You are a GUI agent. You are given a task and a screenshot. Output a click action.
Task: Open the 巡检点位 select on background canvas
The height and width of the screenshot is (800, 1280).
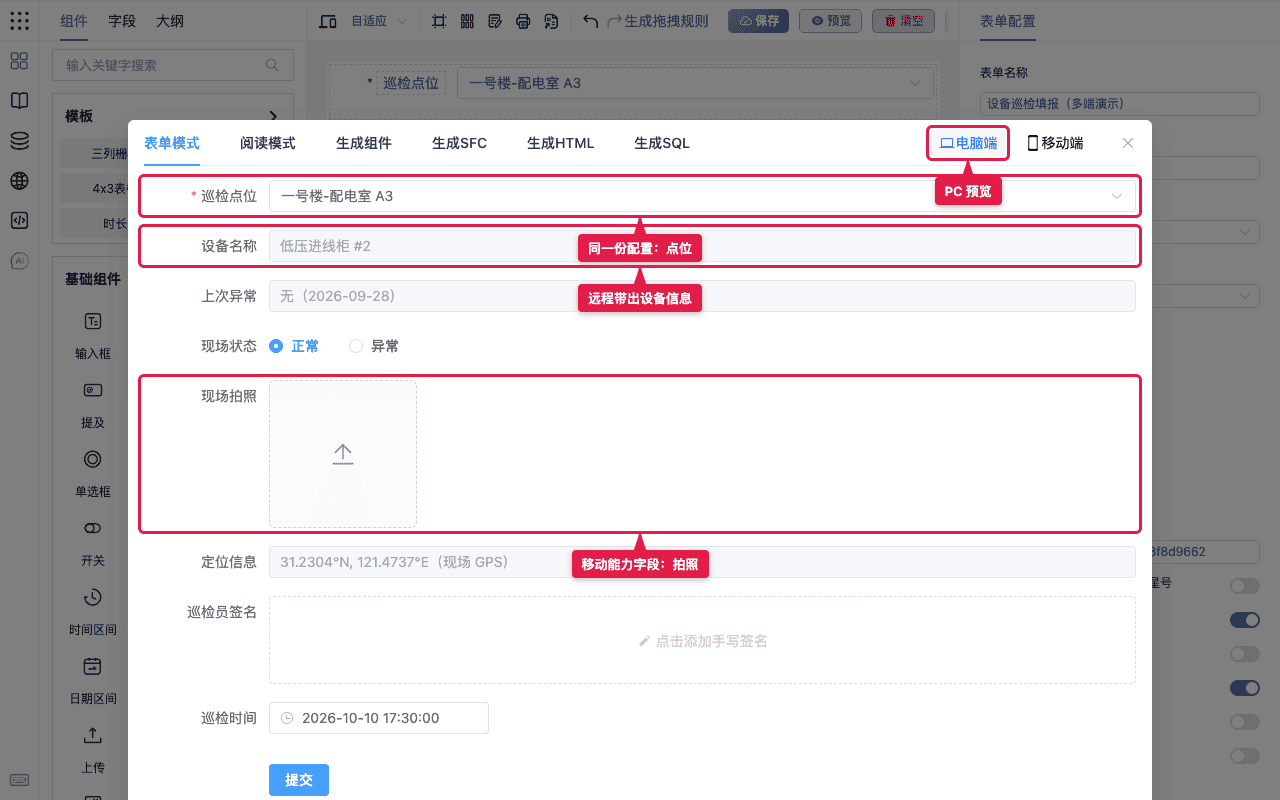pos(695,83)
